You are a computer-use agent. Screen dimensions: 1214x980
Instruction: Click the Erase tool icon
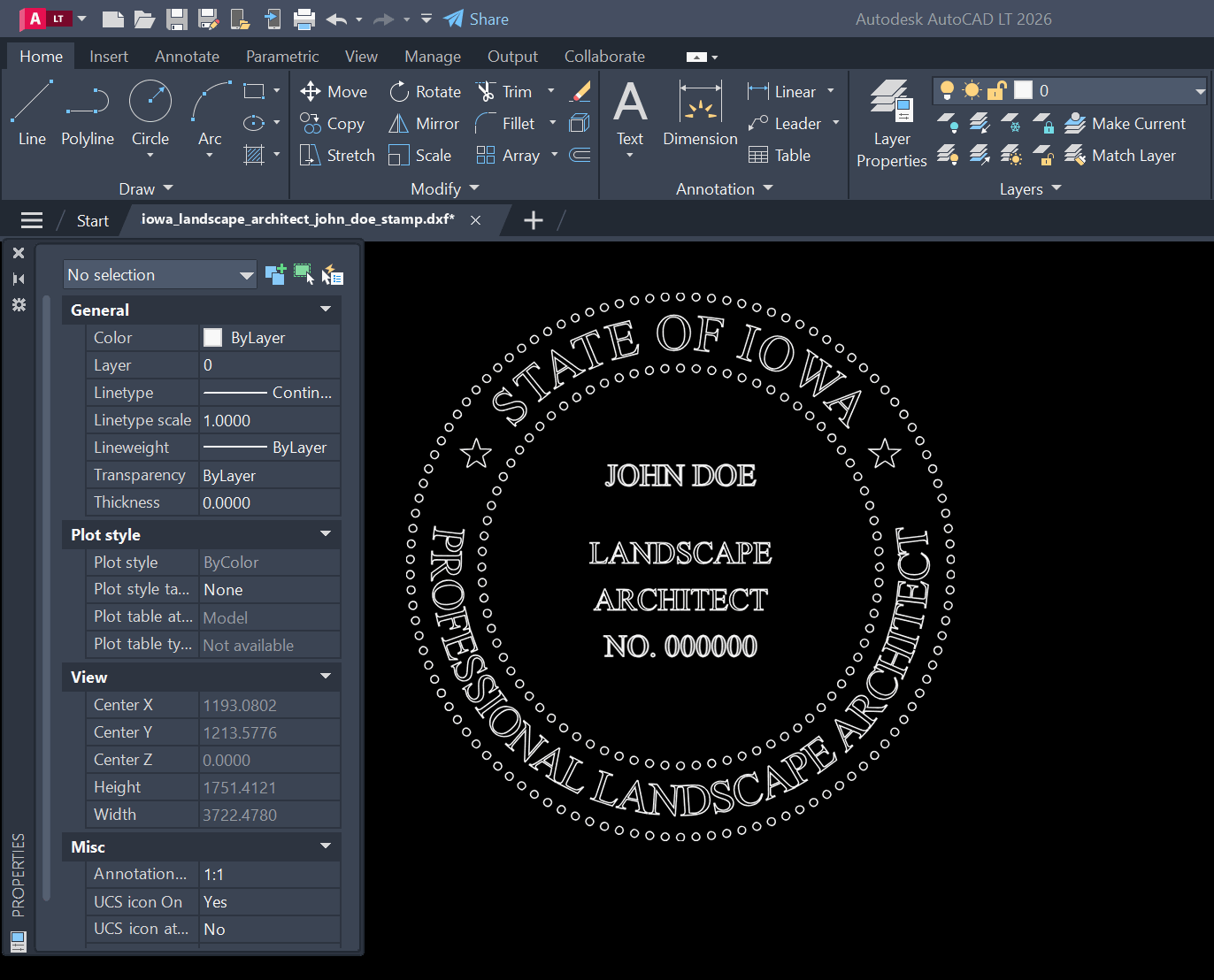(x=580, y=91)
